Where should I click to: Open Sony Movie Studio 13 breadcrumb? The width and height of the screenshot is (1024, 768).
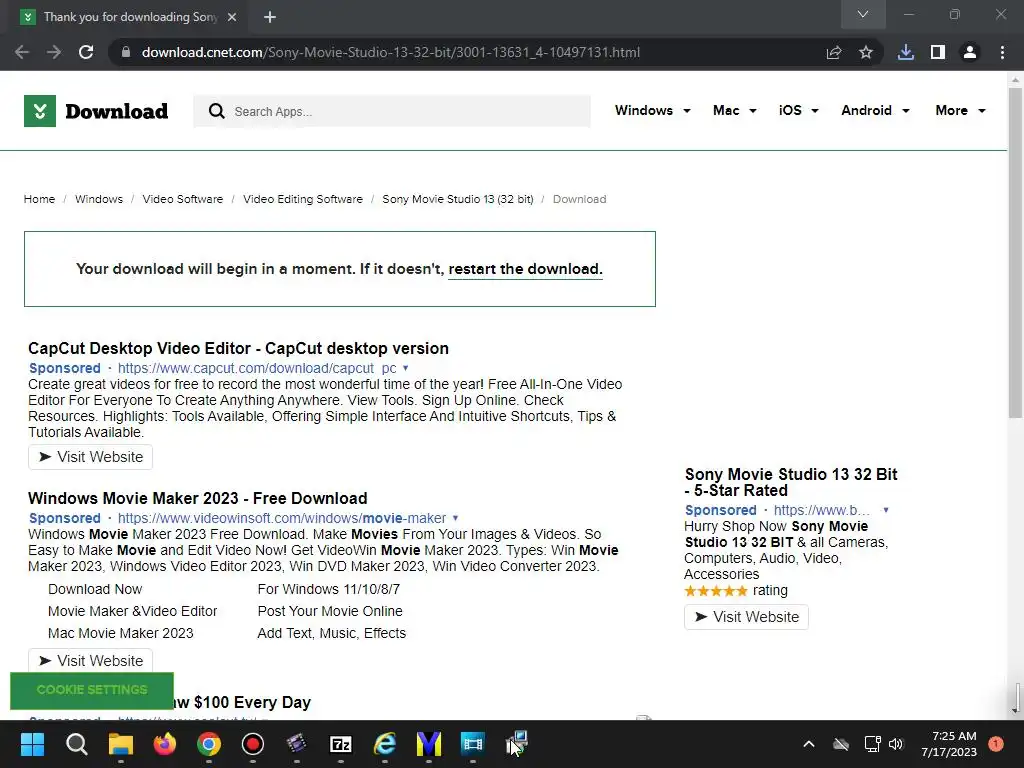[458, 199]
